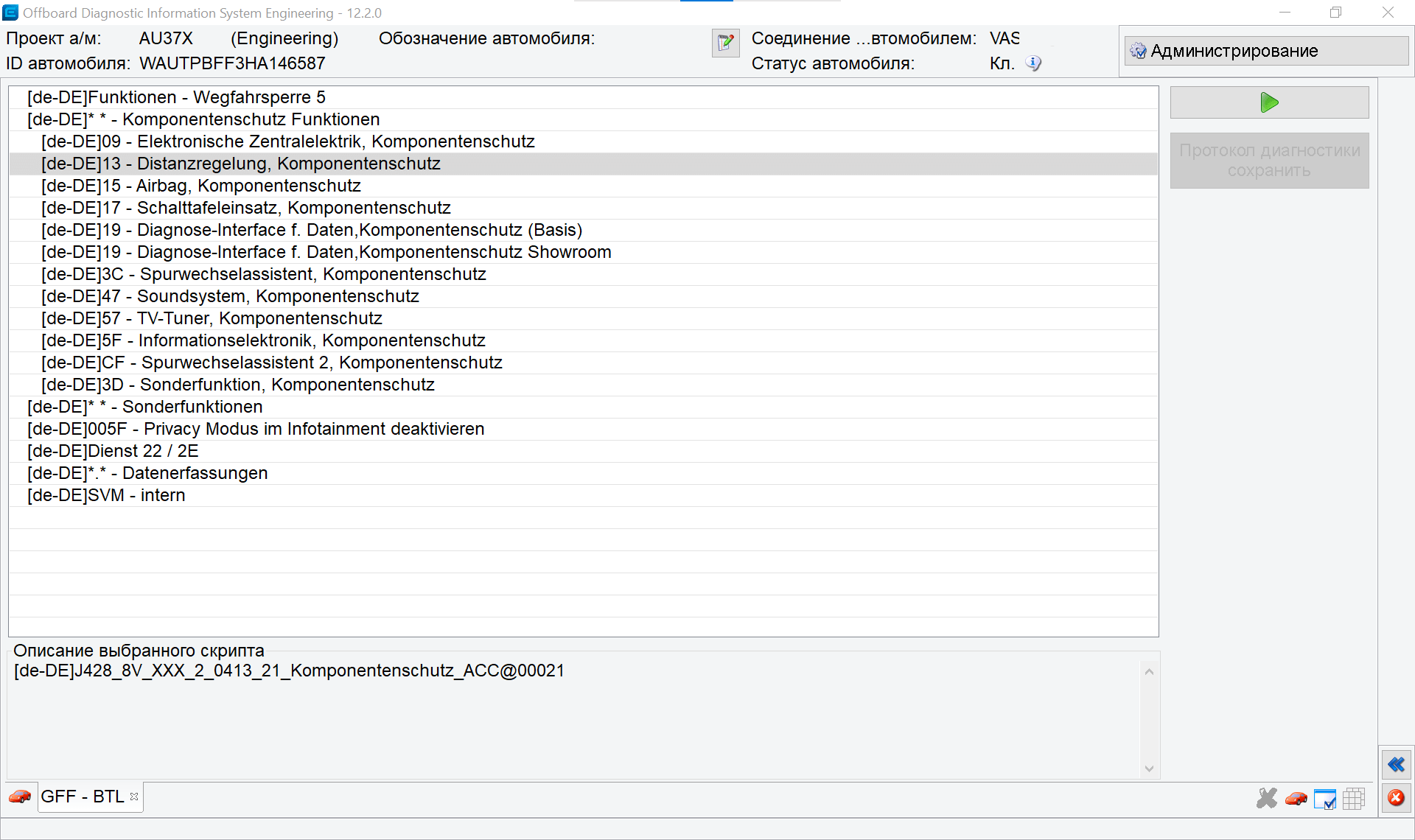The width and height of the screenshot is (1415, 840).
Task: Click the Обозначение автомобиля label
Action: click(x=486, y=38)
